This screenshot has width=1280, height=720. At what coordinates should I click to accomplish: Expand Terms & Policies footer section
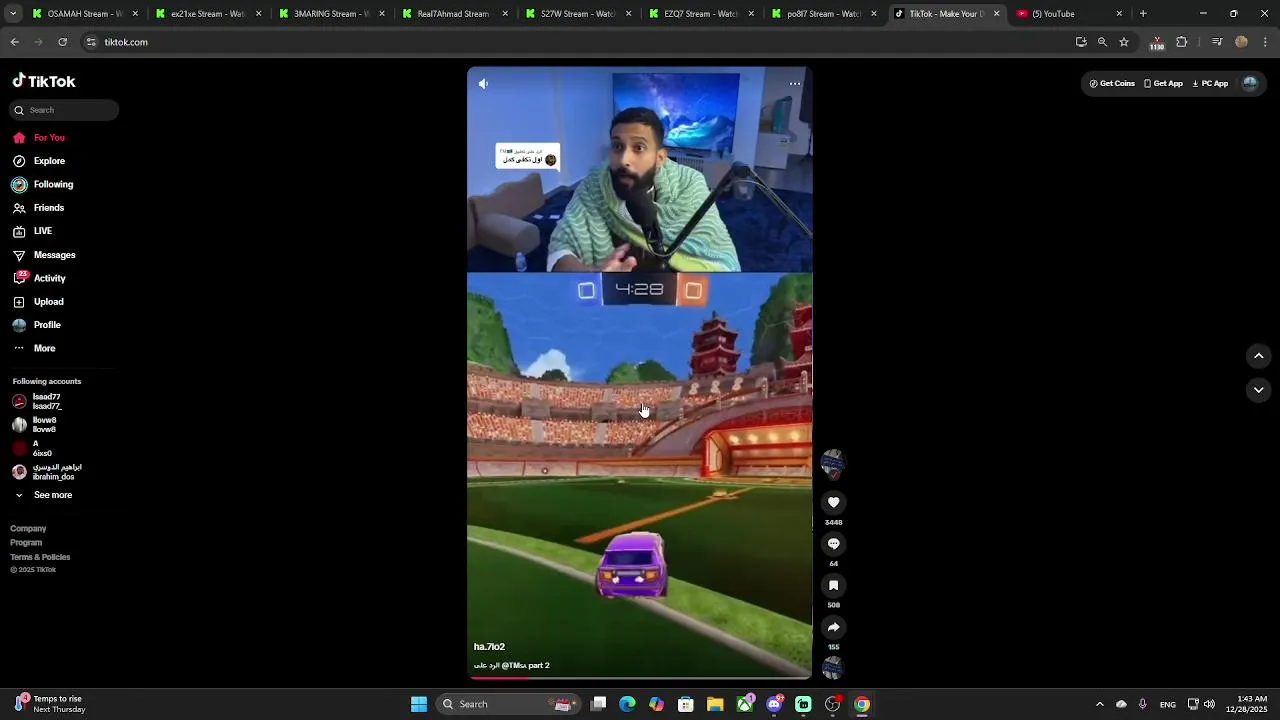pos(40,557)
